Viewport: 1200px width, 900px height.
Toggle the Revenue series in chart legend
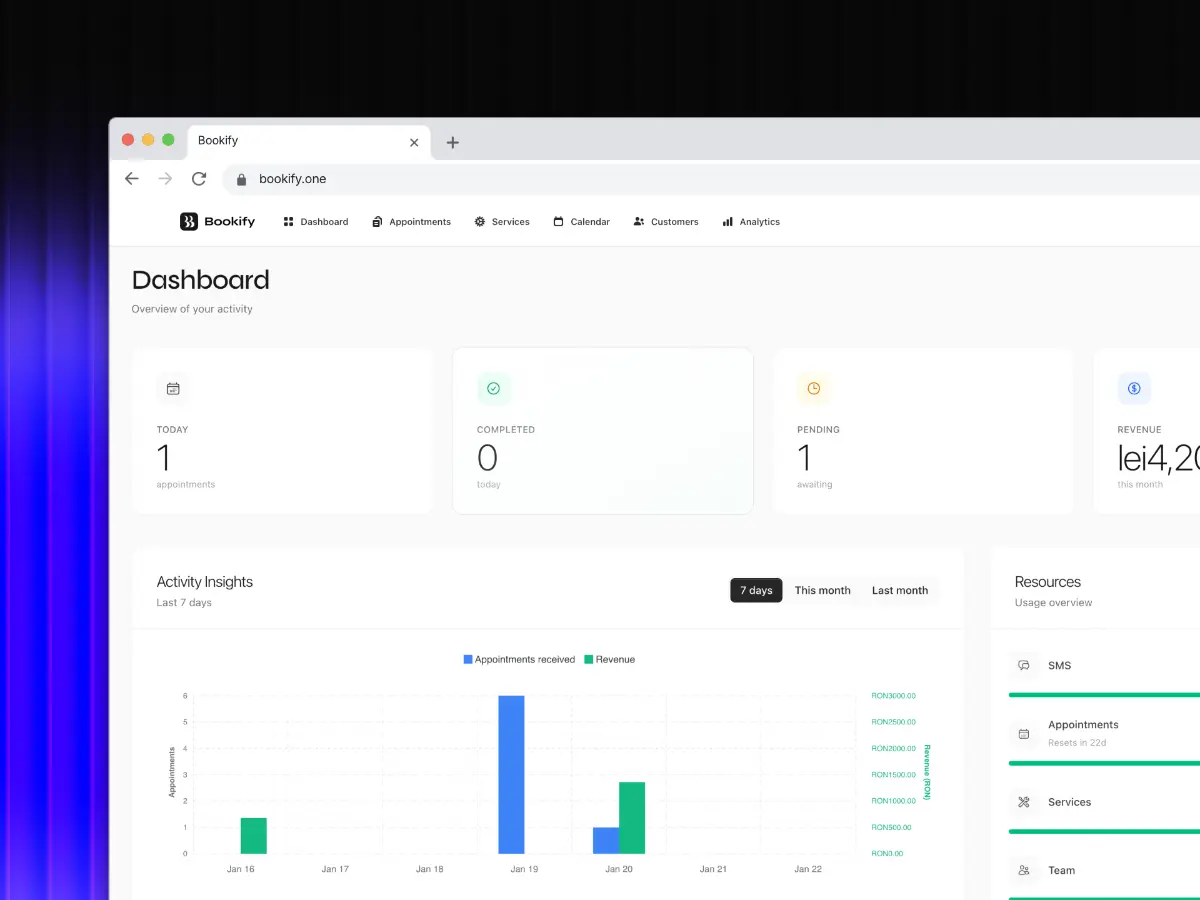coord(610,659)
